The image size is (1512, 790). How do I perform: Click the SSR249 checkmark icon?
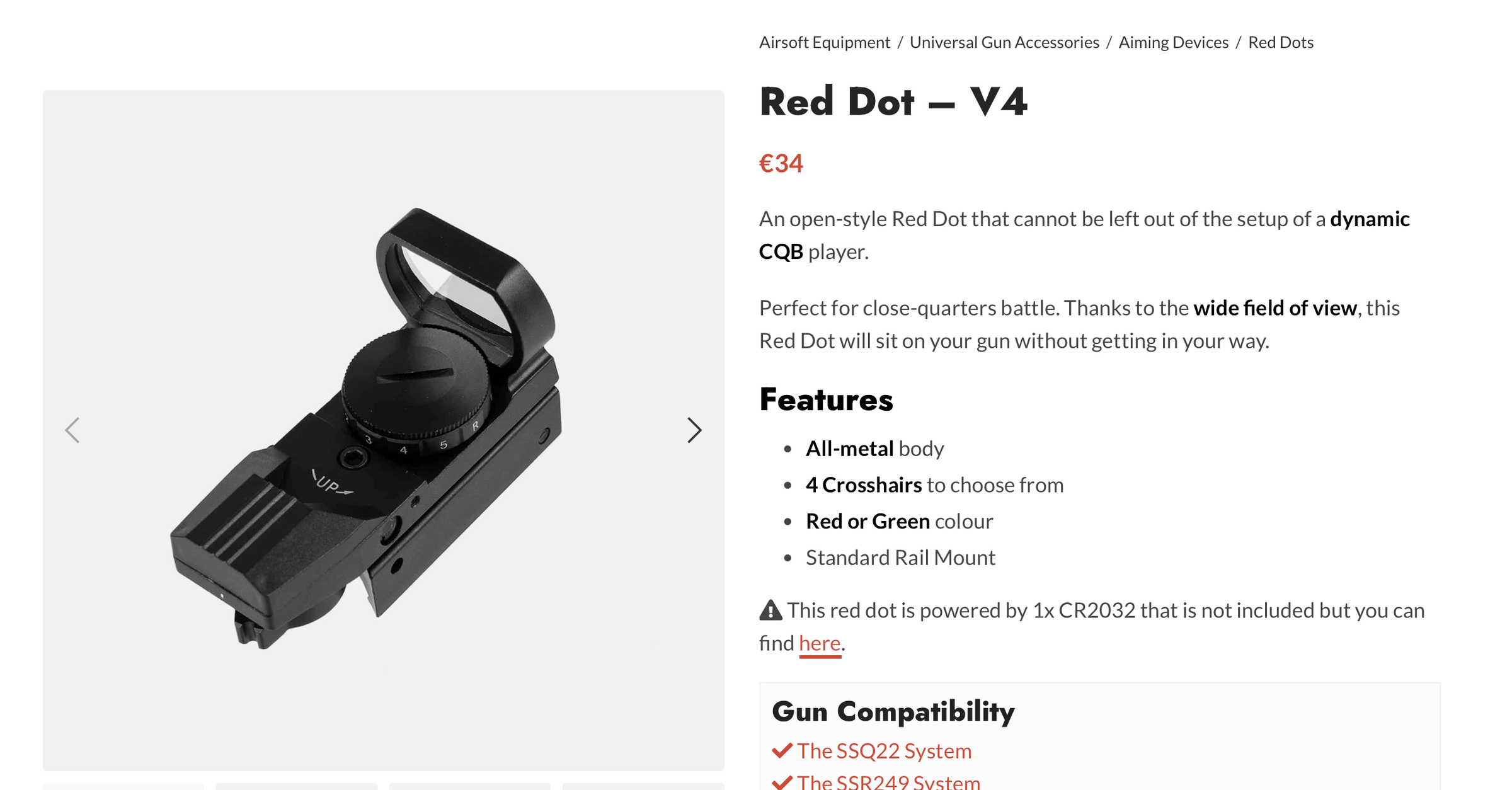[782, 783]
